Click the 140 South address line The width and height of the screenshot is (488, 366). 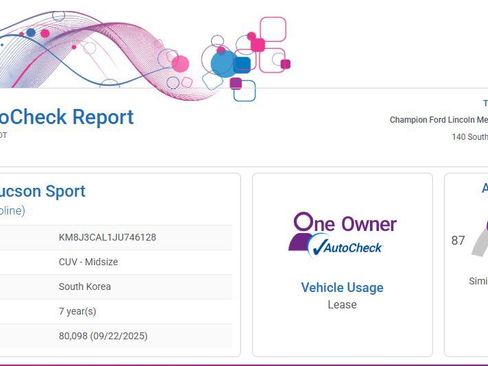(x=470, y=137)
